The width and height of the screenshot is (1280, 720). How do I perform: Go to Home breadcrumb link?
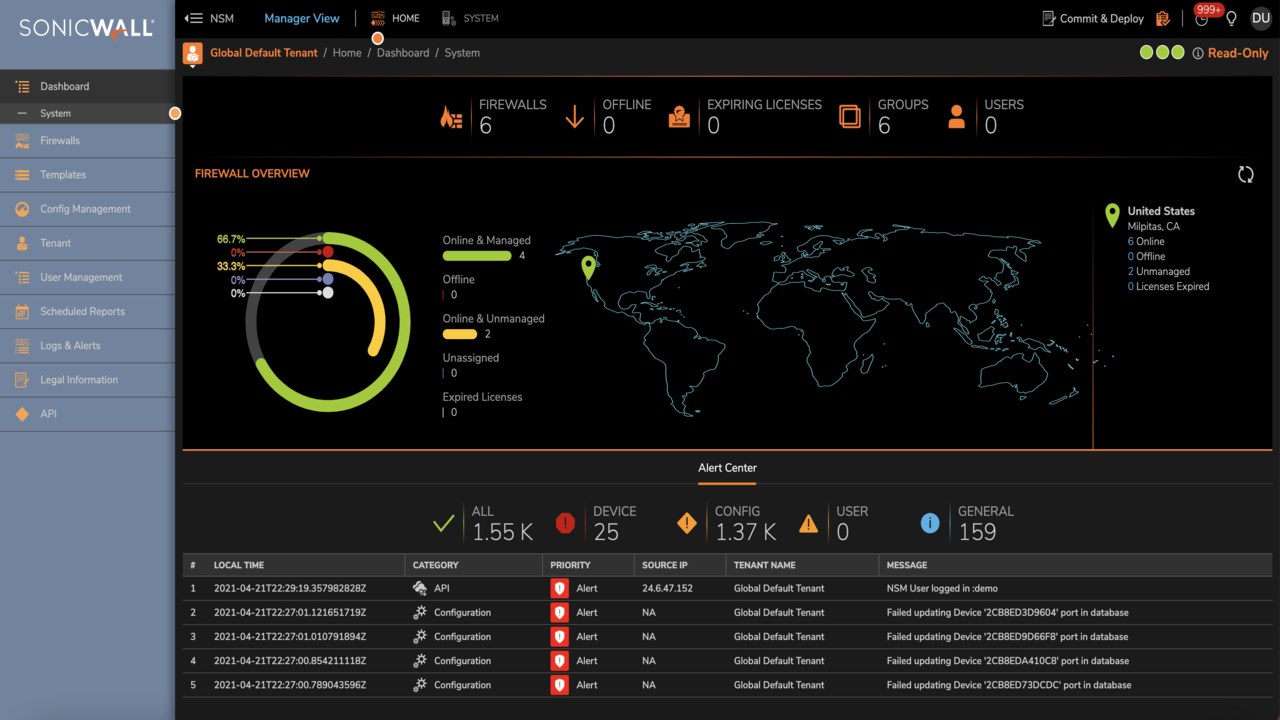(x=347, y=53)
